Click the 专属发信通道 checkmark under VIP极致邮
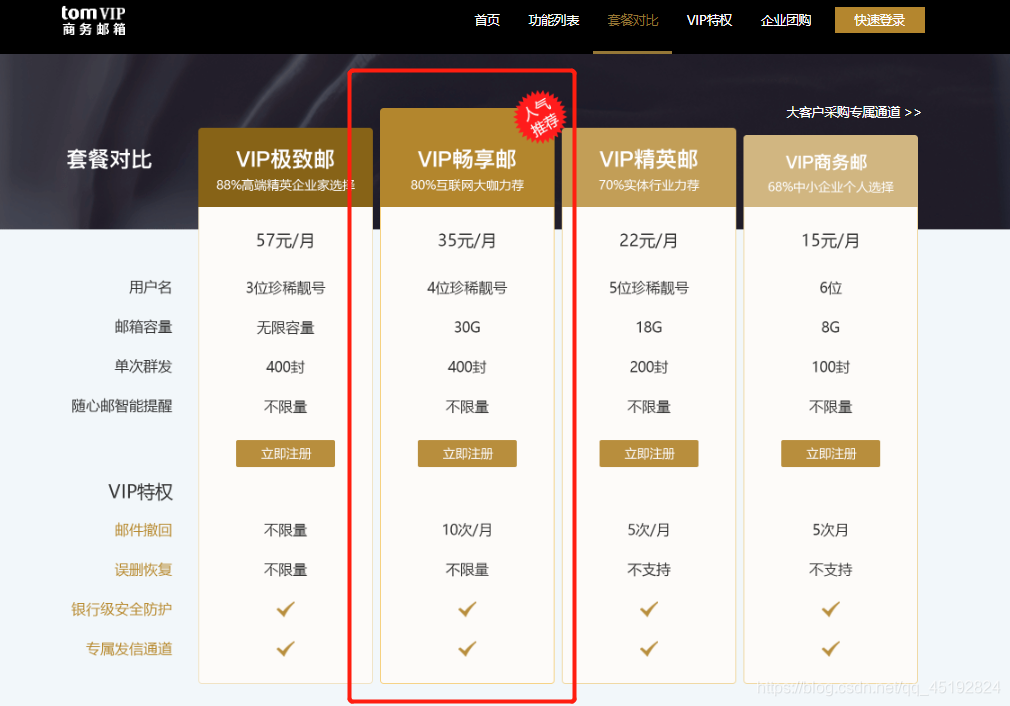The height and width of the screenshot is (706, 1010). pyautogui.click(x=285, y=648)
